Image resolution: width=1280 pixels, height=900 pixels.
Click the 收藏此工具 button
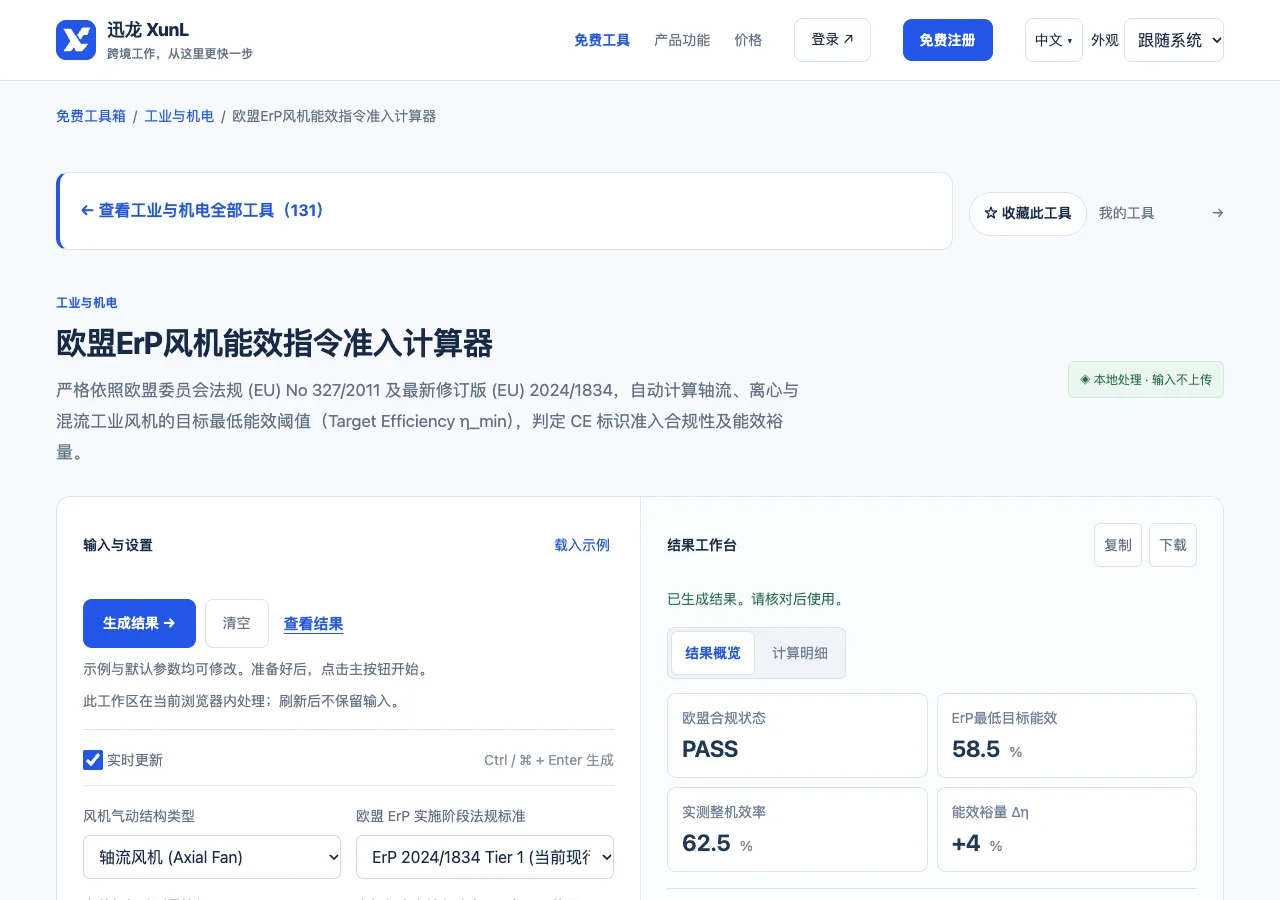[x=1028, y=214]
